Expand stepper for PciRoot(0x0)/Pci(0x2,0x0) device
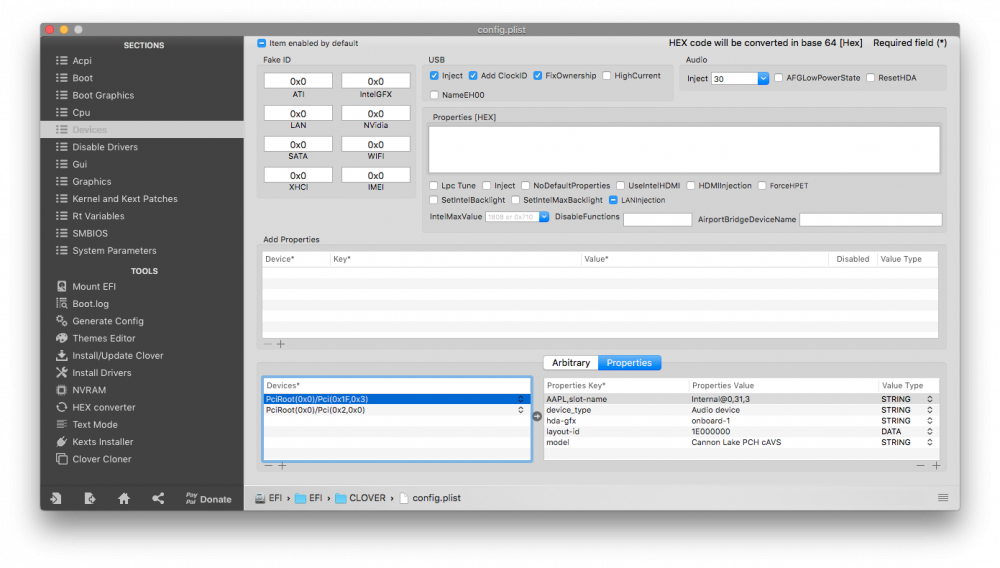Image resolution: width=1000 pixels, height=568 pixels. (x=521, y=410)
